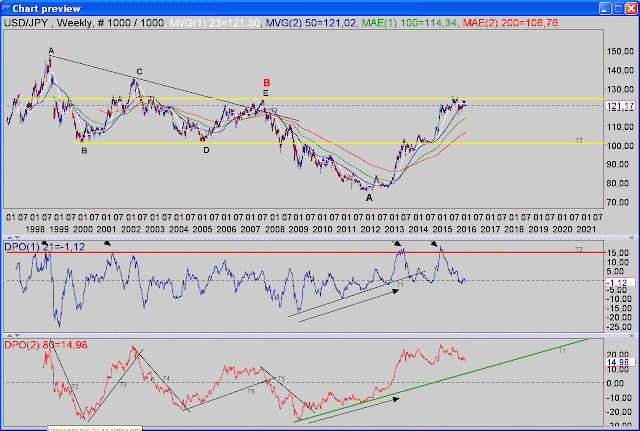The image size is (640, 431).
Task: Select wave label D near 2005 low
Action: [206, 150]
